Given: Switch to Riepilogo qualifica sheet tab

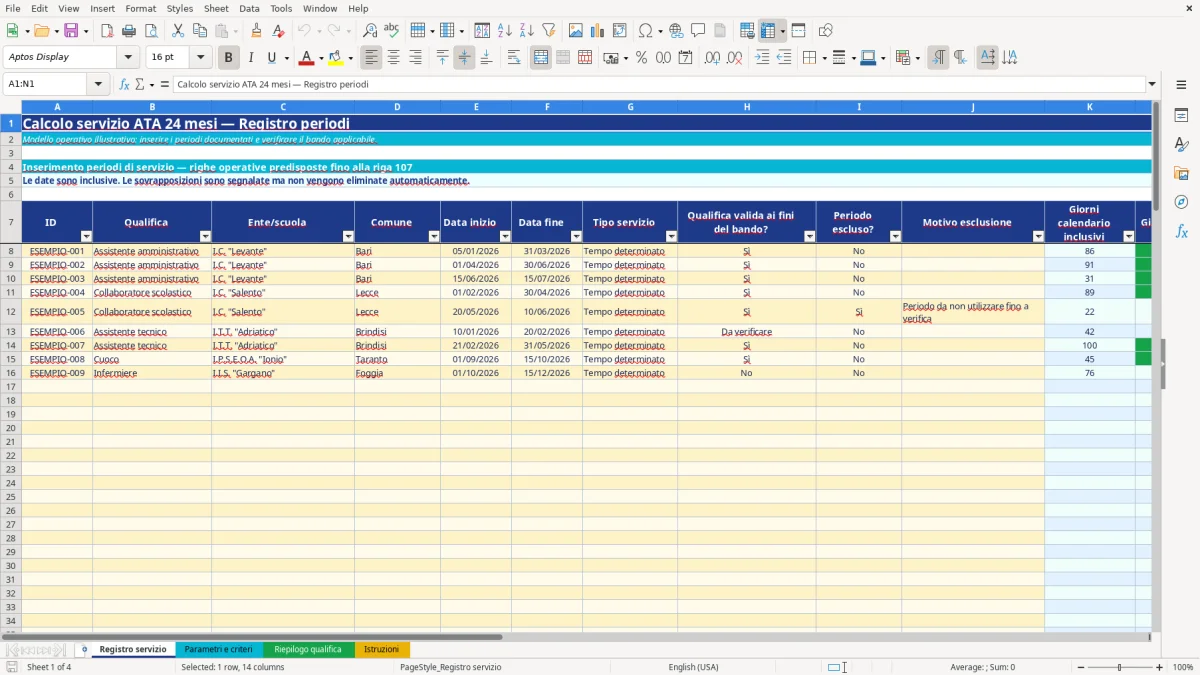Looking at the screenshot, I should (x=308, y=649).
